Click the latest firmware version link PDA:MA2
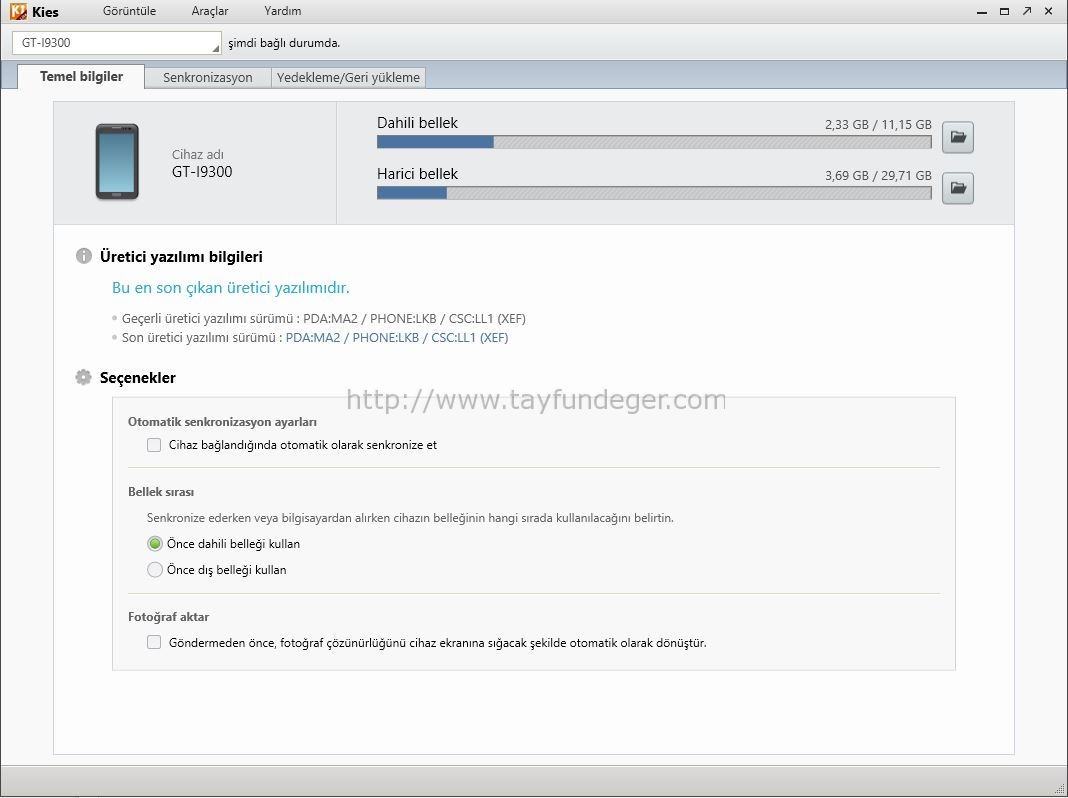The image size is (1068, 798). click(x=397, y=338)
